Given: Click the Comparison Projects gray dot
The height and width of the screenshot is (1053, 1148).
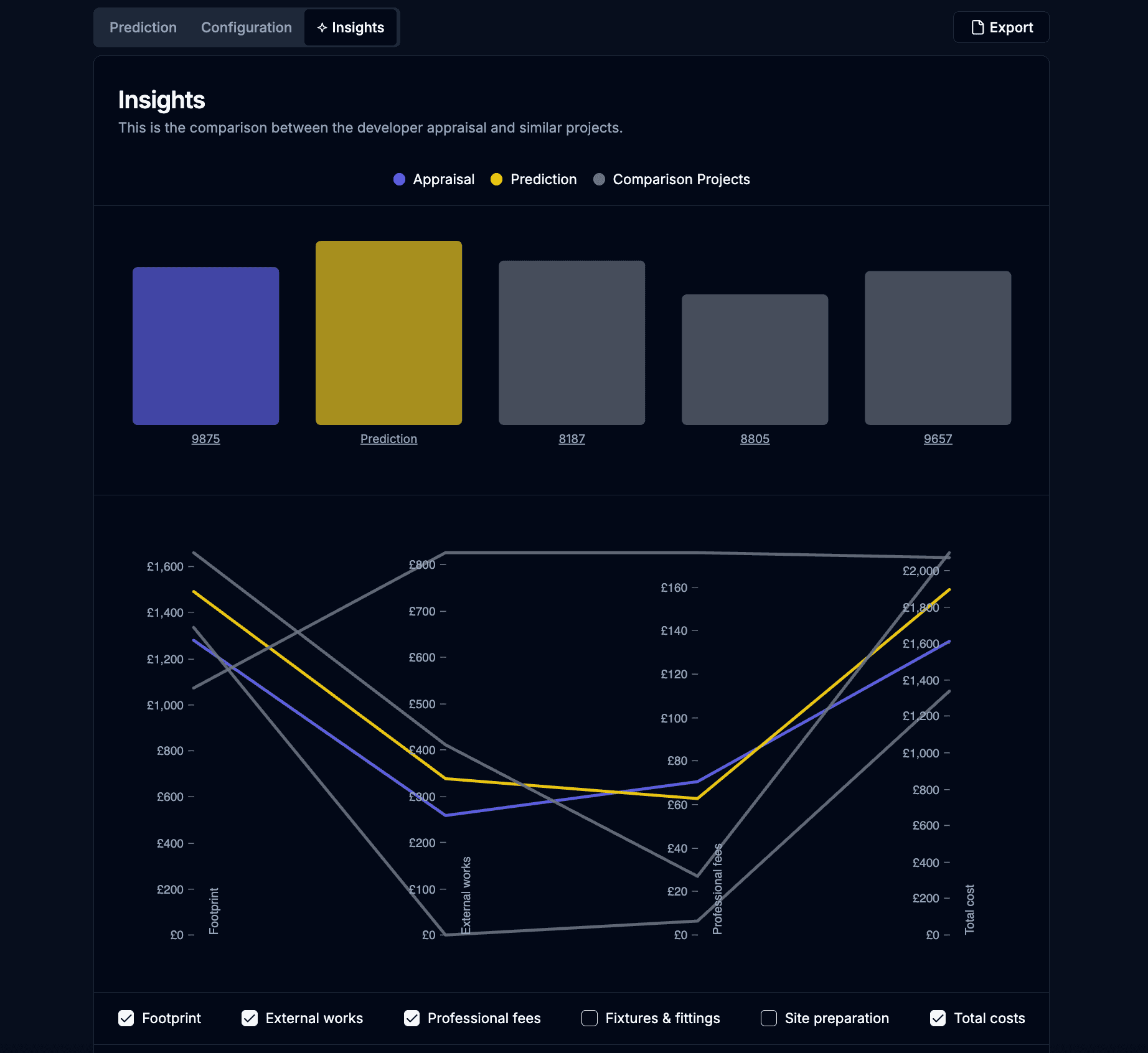Looking at the screenshot, I should coord(599,179).
